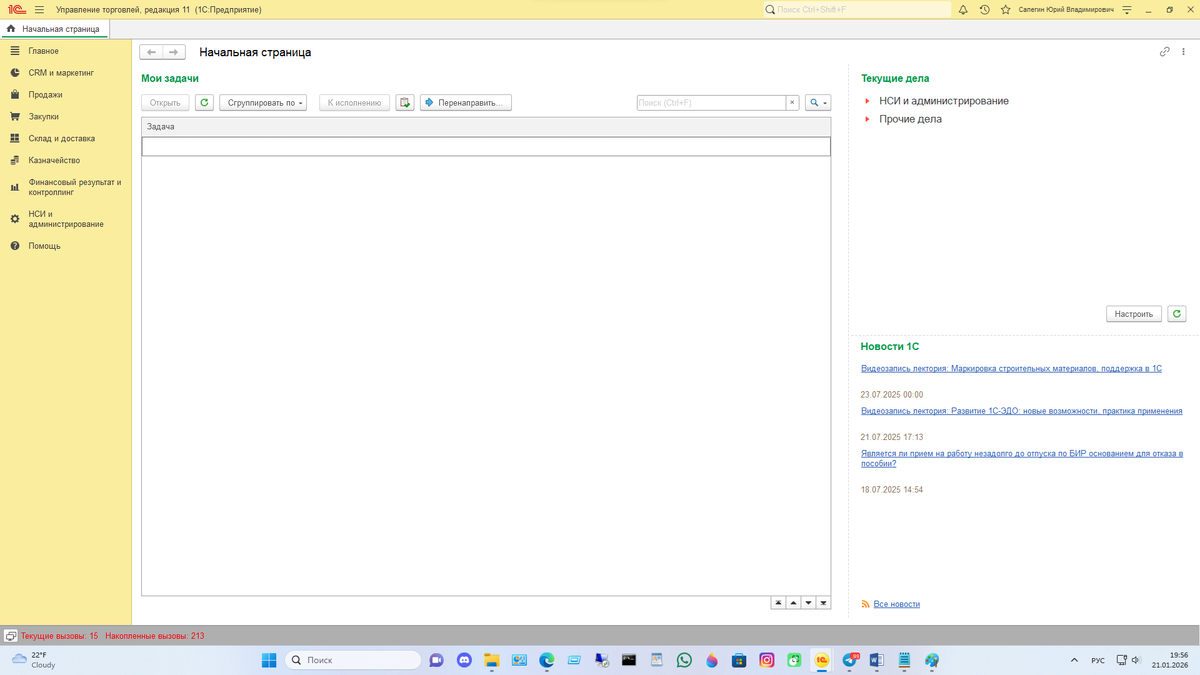Open Все новости link
Viewport: 1200px width, 675px height.
point(896,604)
